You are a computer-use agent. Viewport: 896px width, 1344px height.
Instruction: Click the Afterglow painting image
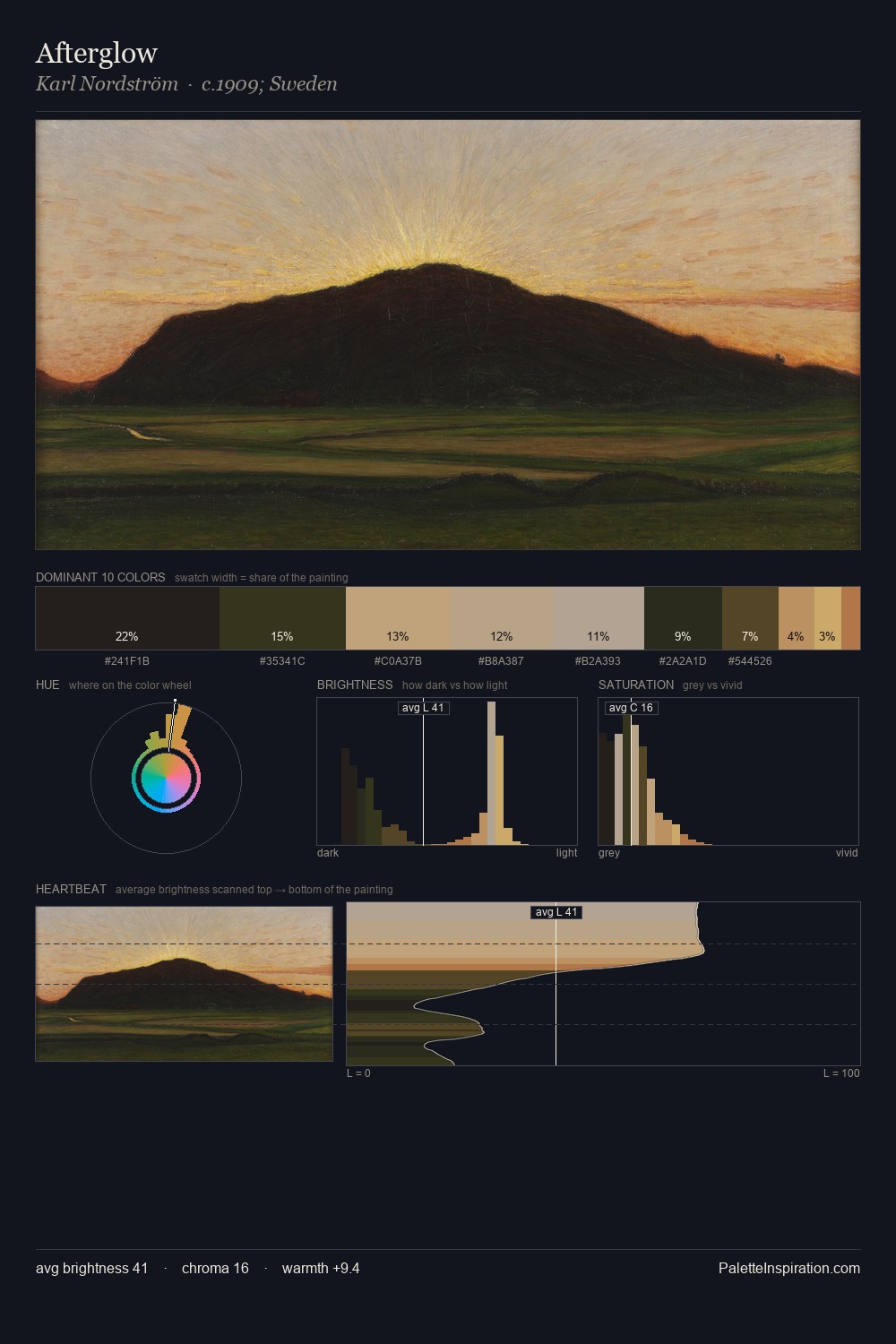point(448,335)
